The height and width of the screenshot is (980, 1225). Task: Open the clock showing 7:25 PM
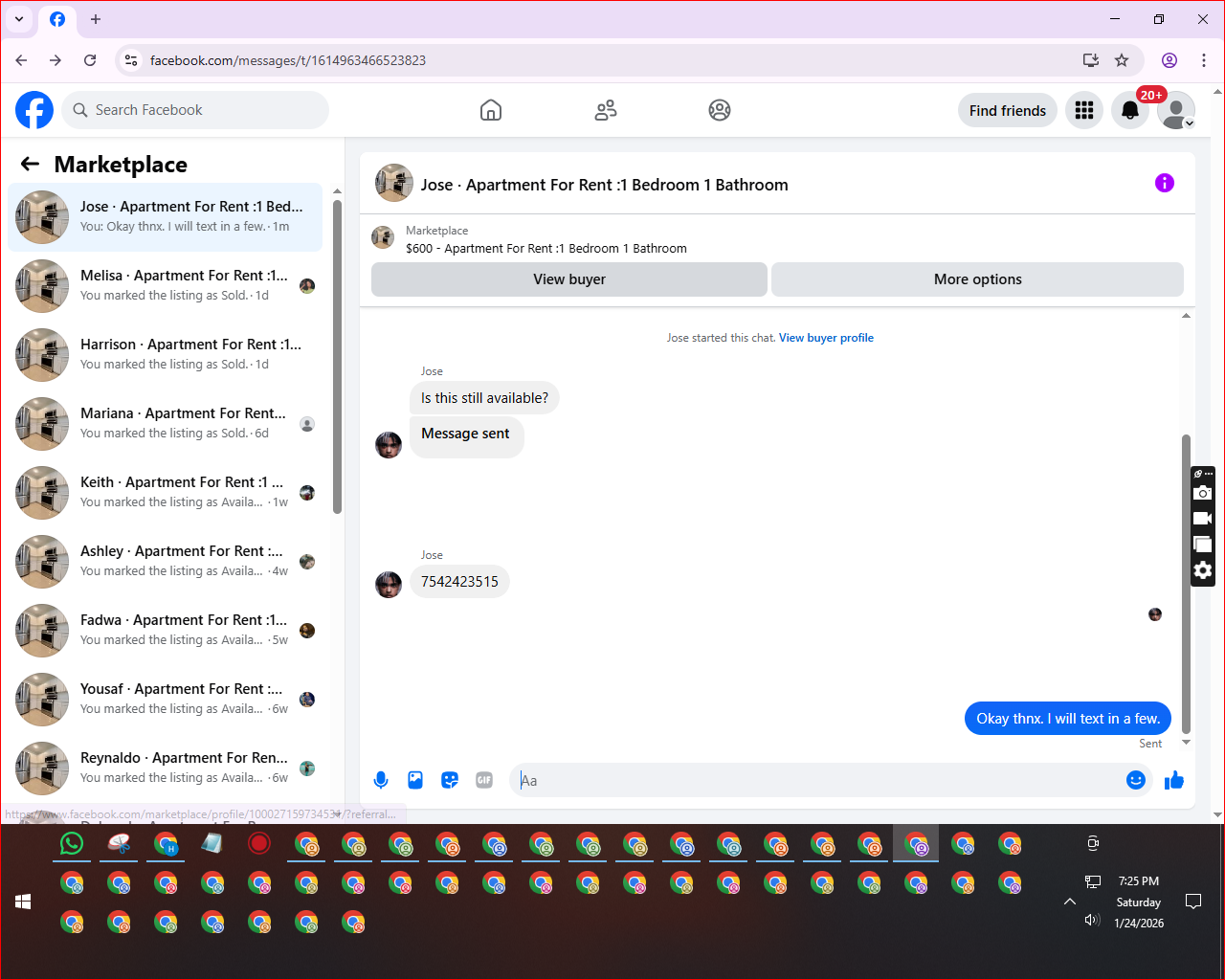[x=1139, y=881]
